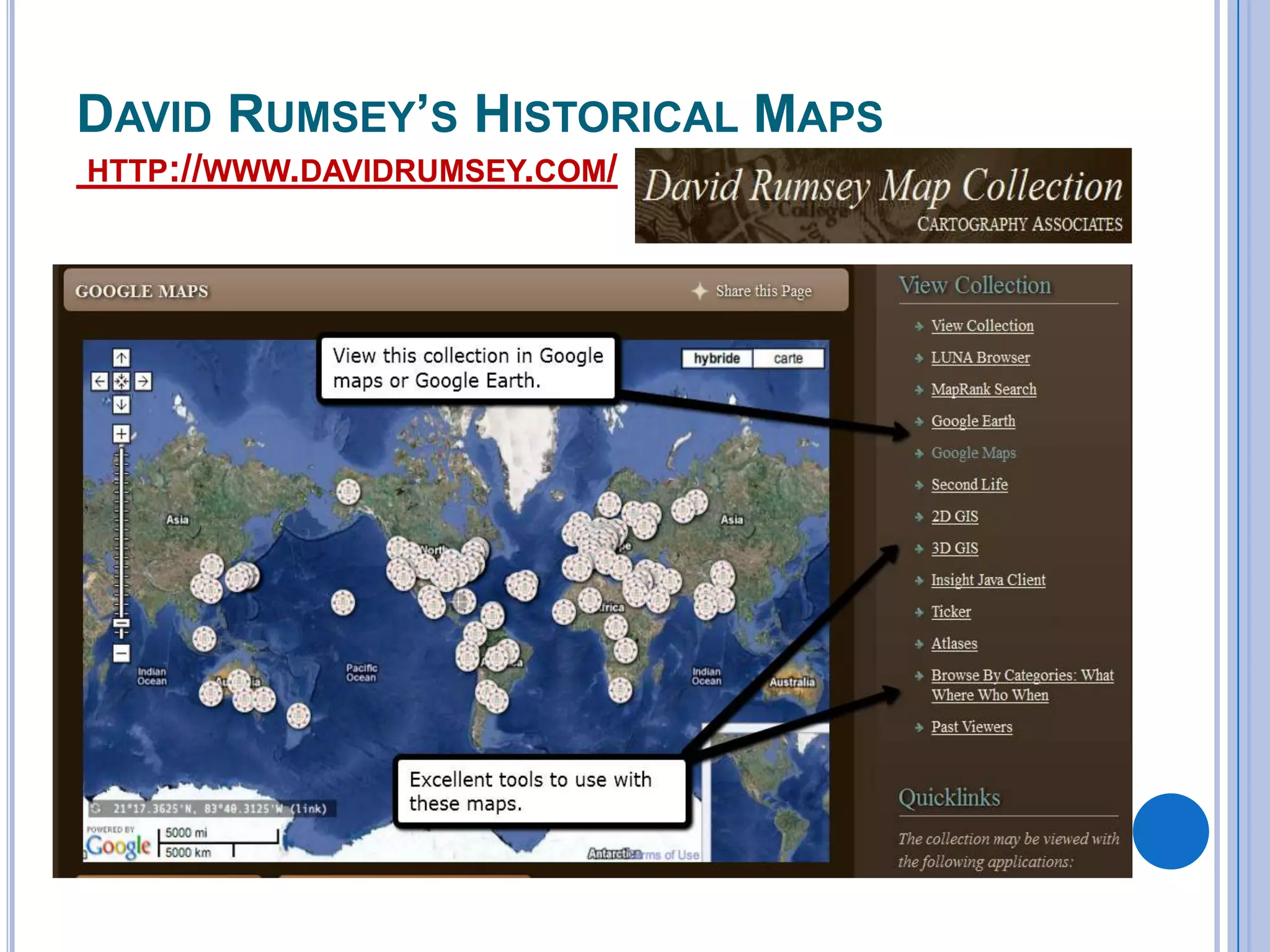Click the refresh icon beside coordinates
This screenshot has width=1270, height=952.
point(96,809)
